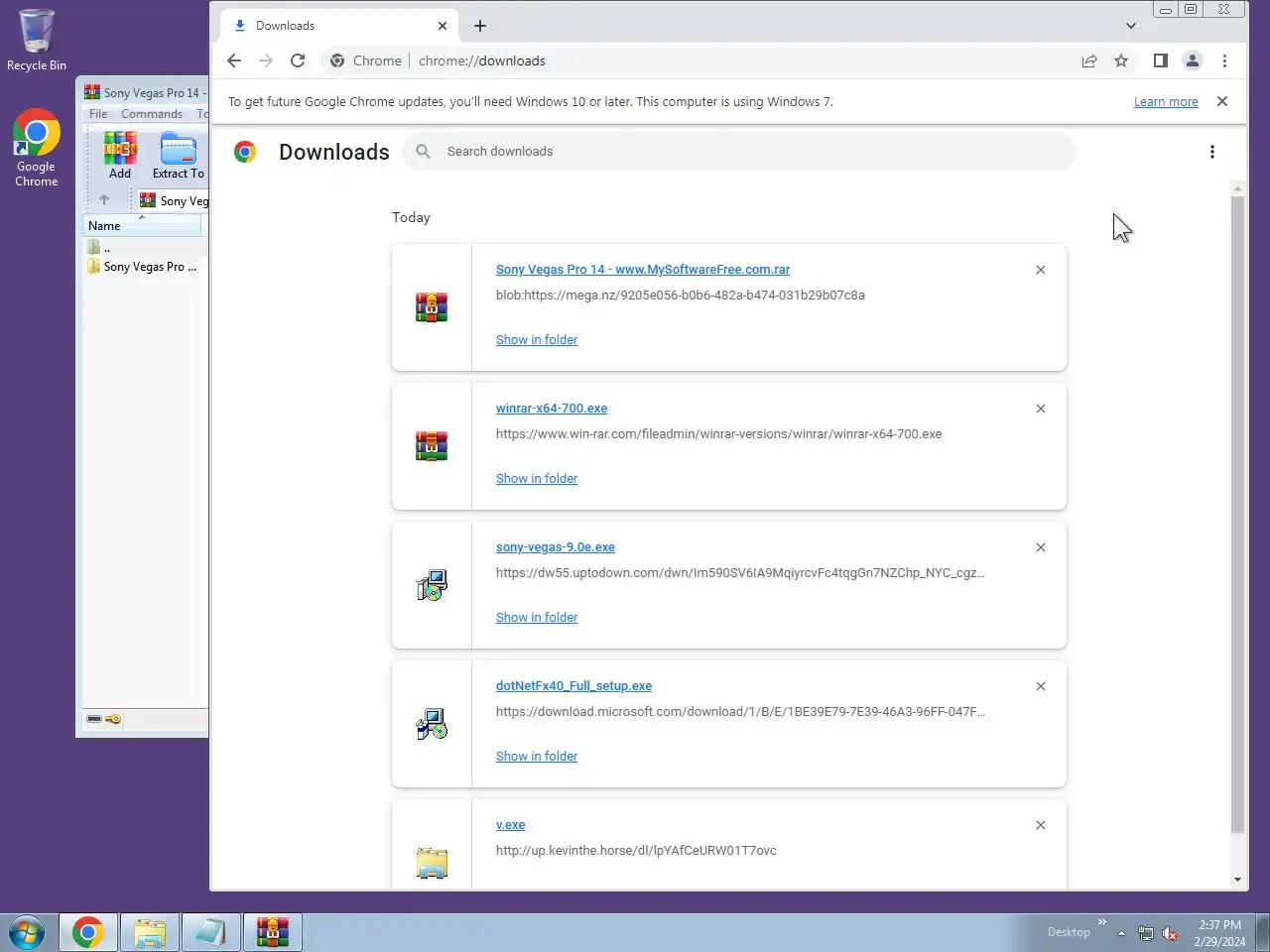Show winrar-x64-700.exe in folder

point(537,479)
